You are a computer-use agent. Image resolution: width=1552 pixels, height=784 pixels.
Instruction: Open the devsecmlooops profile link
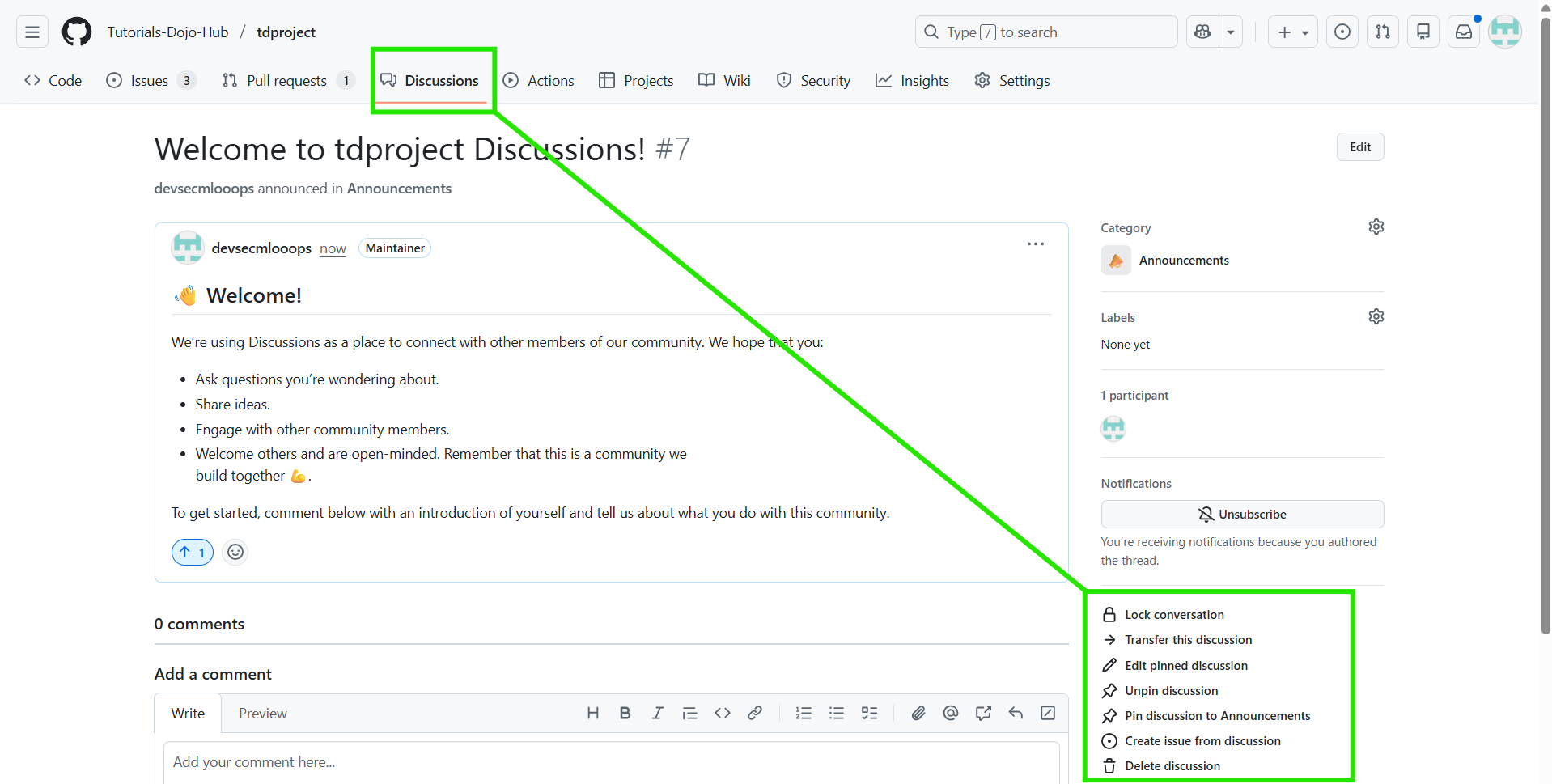(261, 248)
